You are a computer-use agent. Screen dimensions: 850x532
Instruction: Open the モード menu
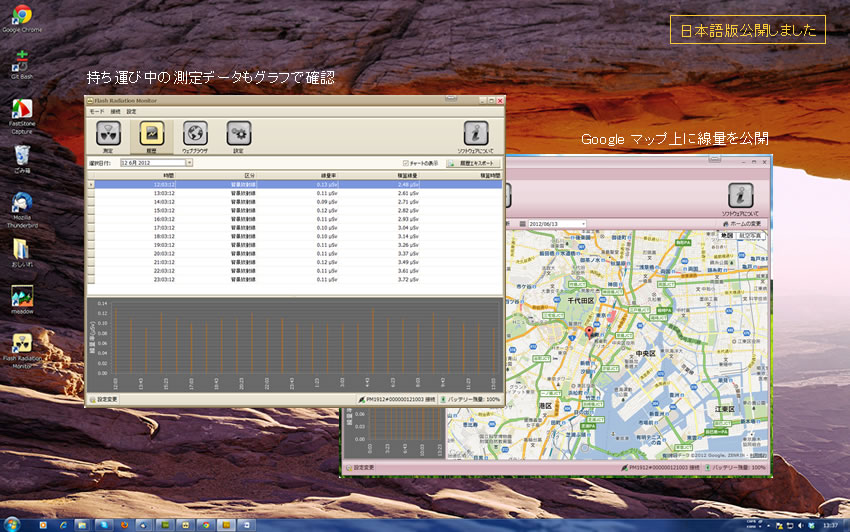[96, 112]
